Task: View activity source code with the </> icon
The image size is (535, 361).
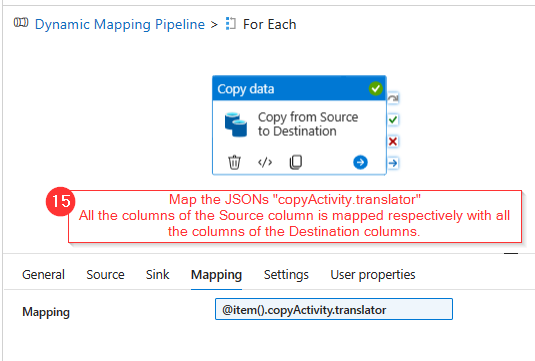Action: point(265,162)
